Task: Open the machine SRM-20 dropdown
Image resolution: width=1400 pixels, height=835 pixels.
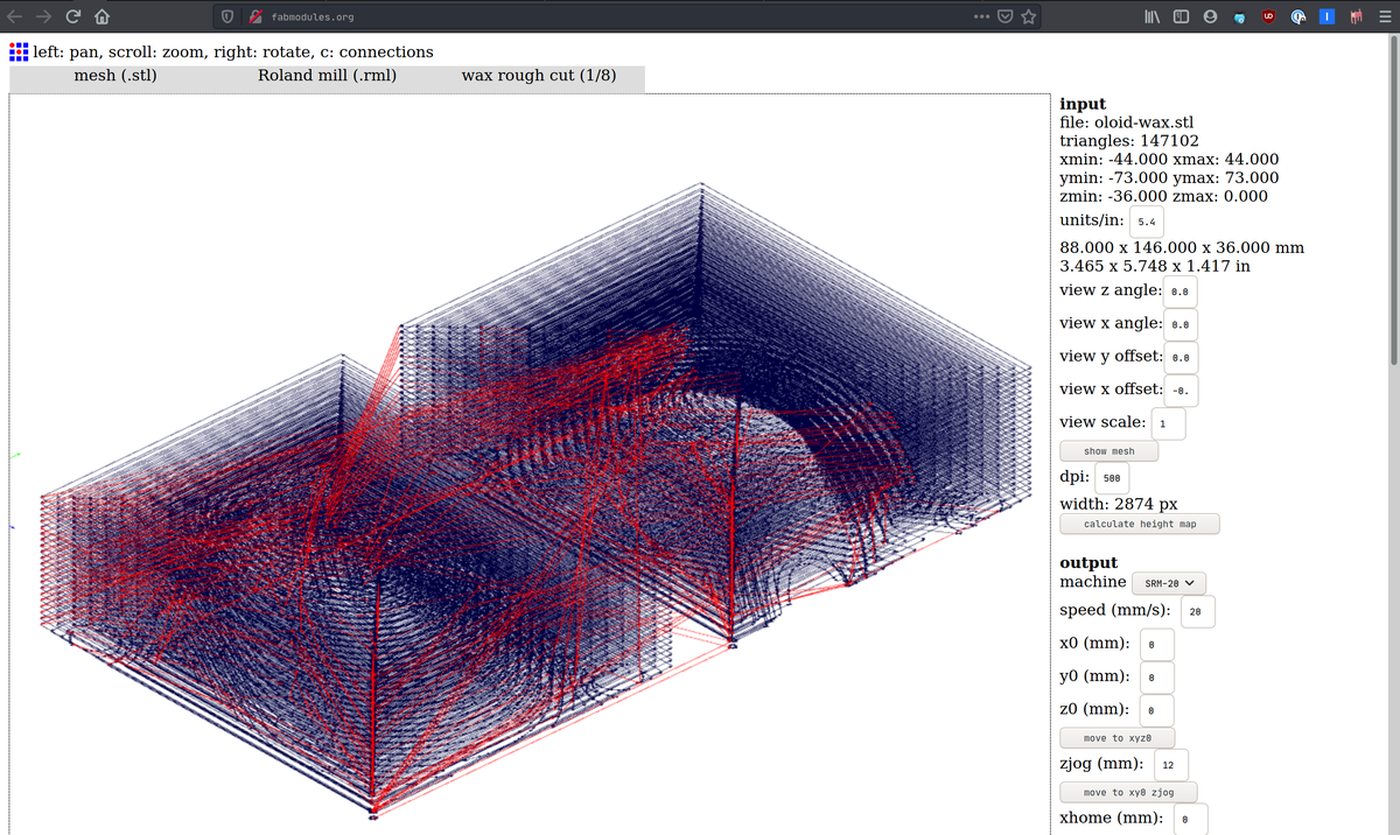Action: click(x=1169, y=582)
